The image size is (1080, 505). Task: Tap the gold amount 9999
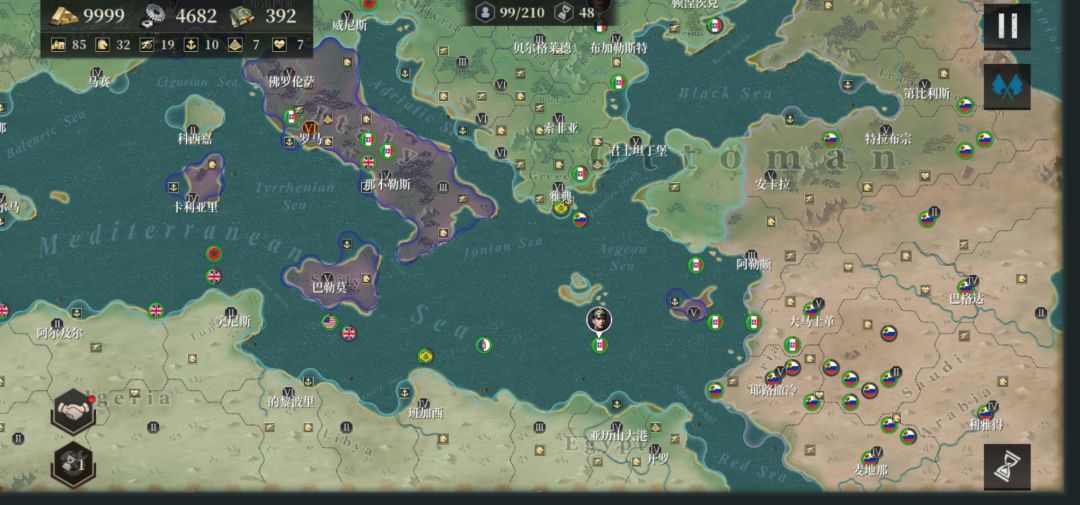tap(104, 15)
